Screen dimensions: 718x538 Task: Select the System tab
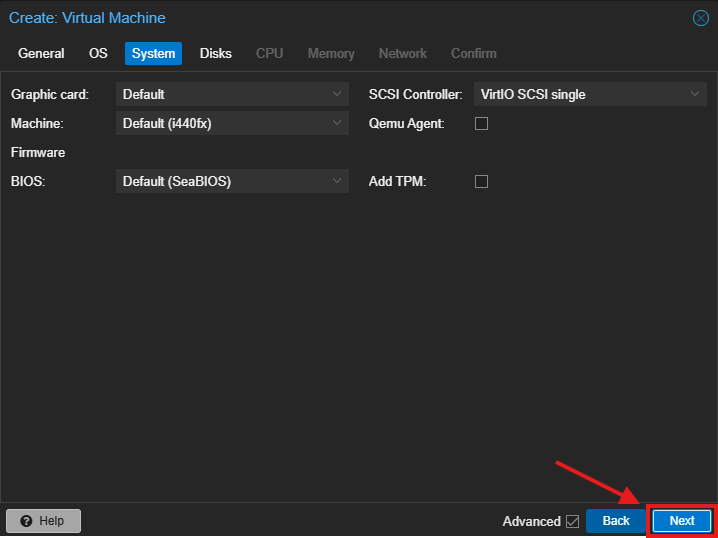click(x=153, y=54)
